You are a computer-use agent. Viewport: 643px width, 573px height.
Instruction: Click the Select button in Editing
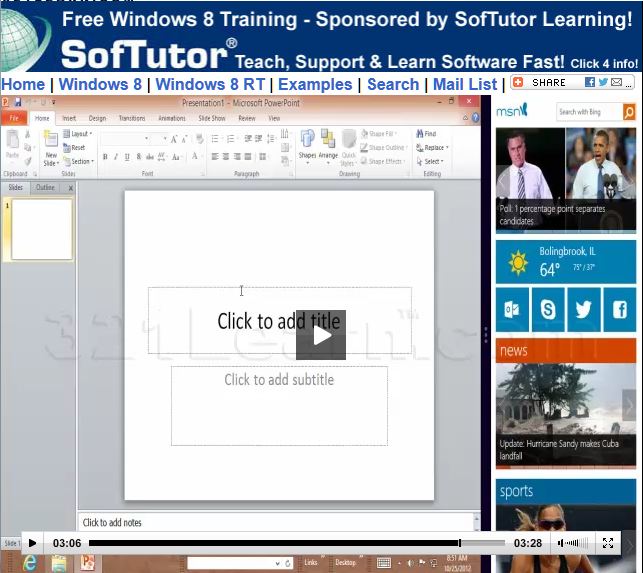click(x=430, y=162)
